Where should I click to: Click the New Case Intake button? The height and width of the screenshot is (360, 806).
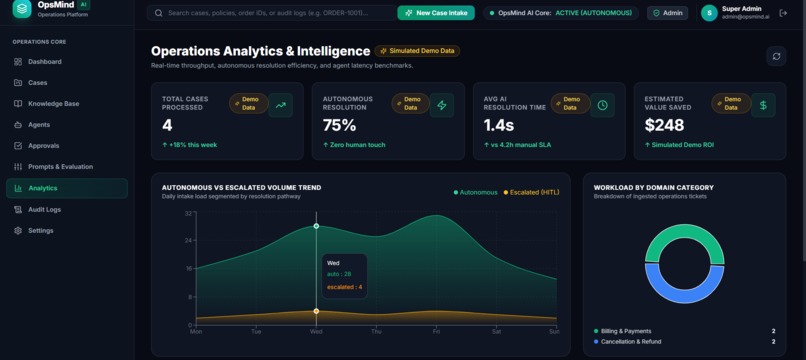(x=436, y=13)
